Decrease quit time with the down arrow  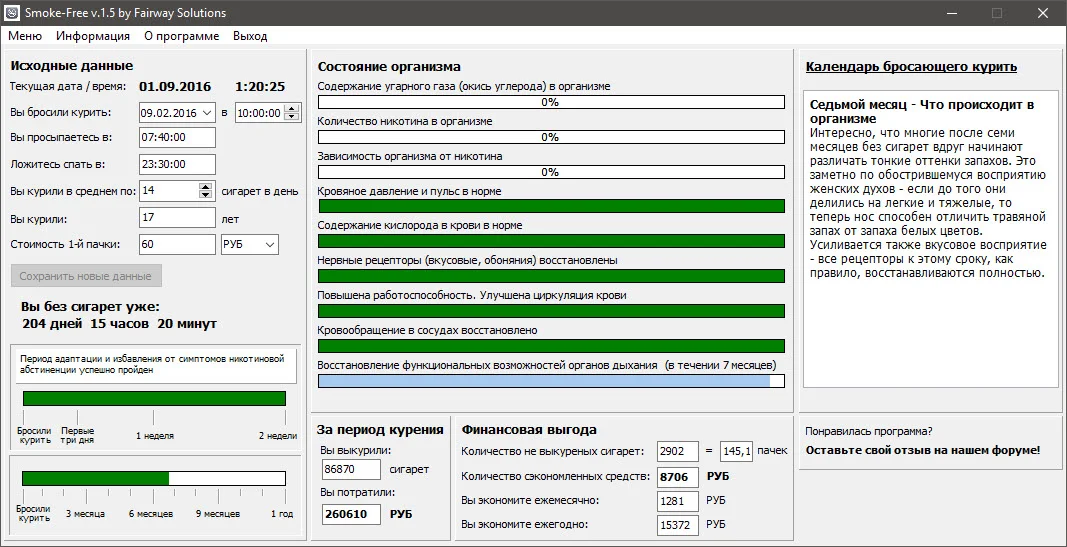pyautogui.click(x=292, y=118)
